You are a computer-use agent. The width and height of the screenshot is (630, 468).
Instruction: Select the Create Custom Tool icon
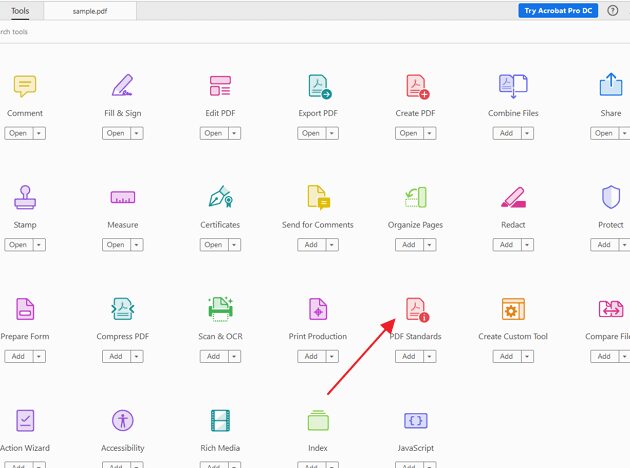513,309
